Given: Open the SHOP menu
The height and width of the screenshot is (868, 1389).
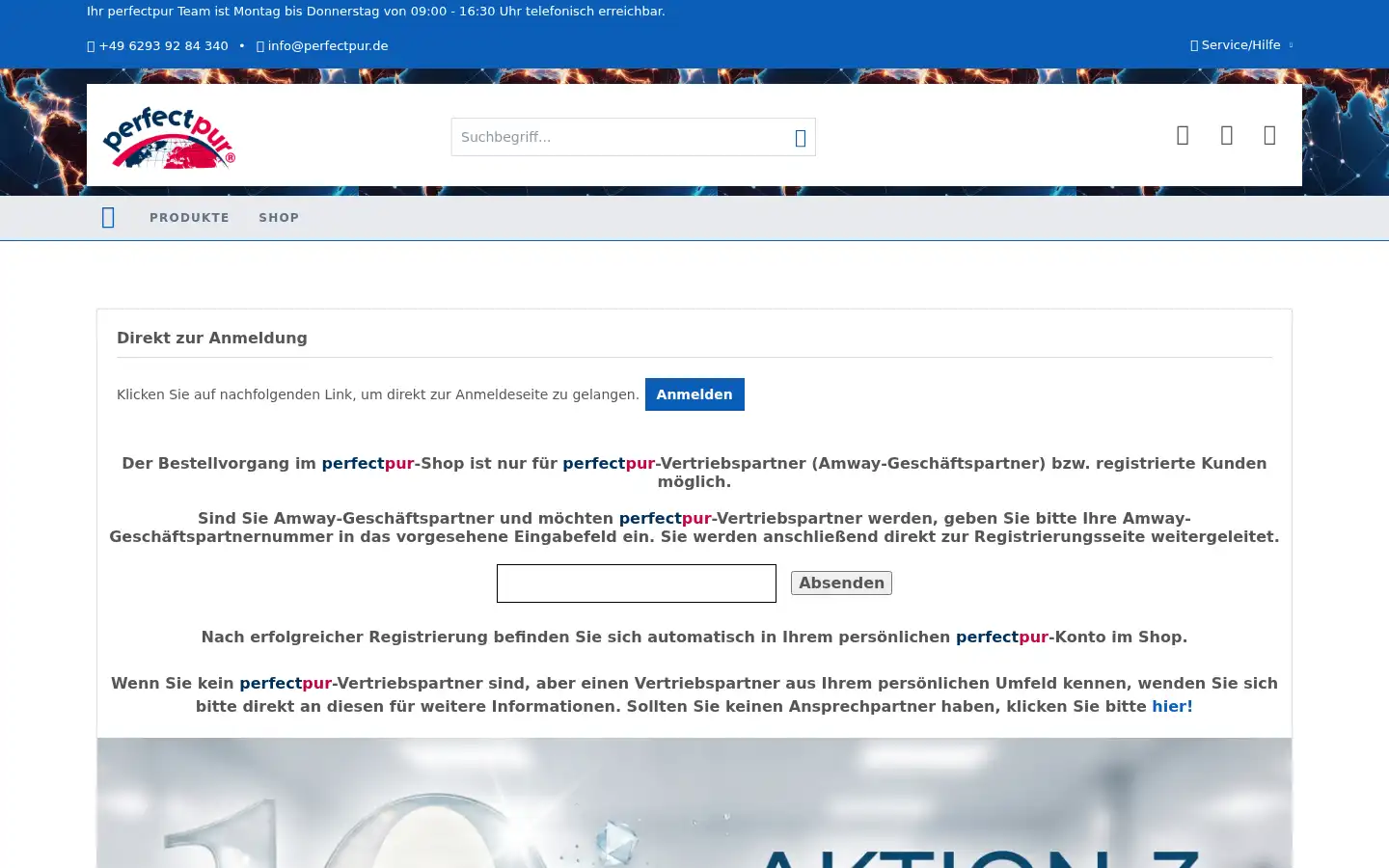Looking at the screenshot, I should tap(279, 218).
